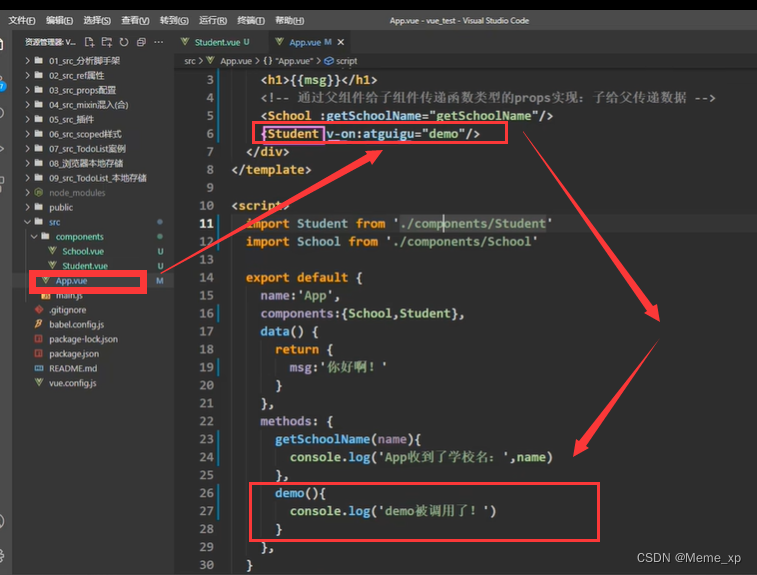
Task: Expand the 06_src_scoped样式 folder
Action: point(85,134)
